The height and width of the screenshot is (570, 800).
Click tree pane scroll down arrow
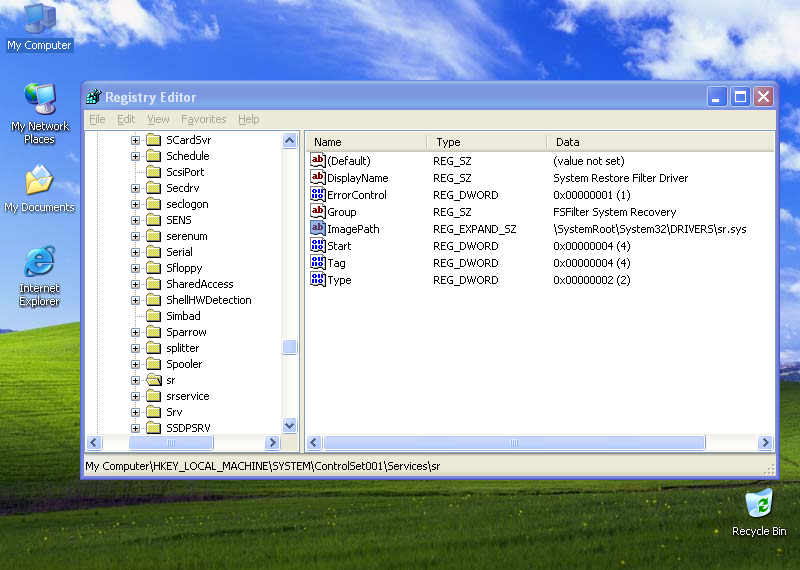tap(289, 425)
